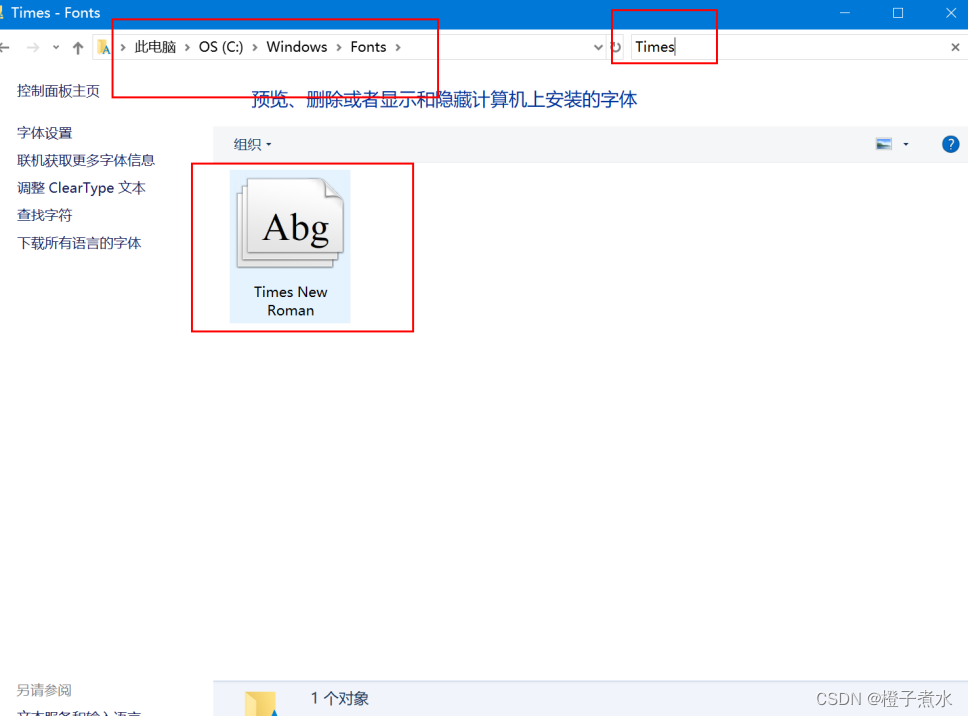This screenshot has height=717, width=968.
Task: Select OS (C:) in the address path
Action: [x=221, y=47]
